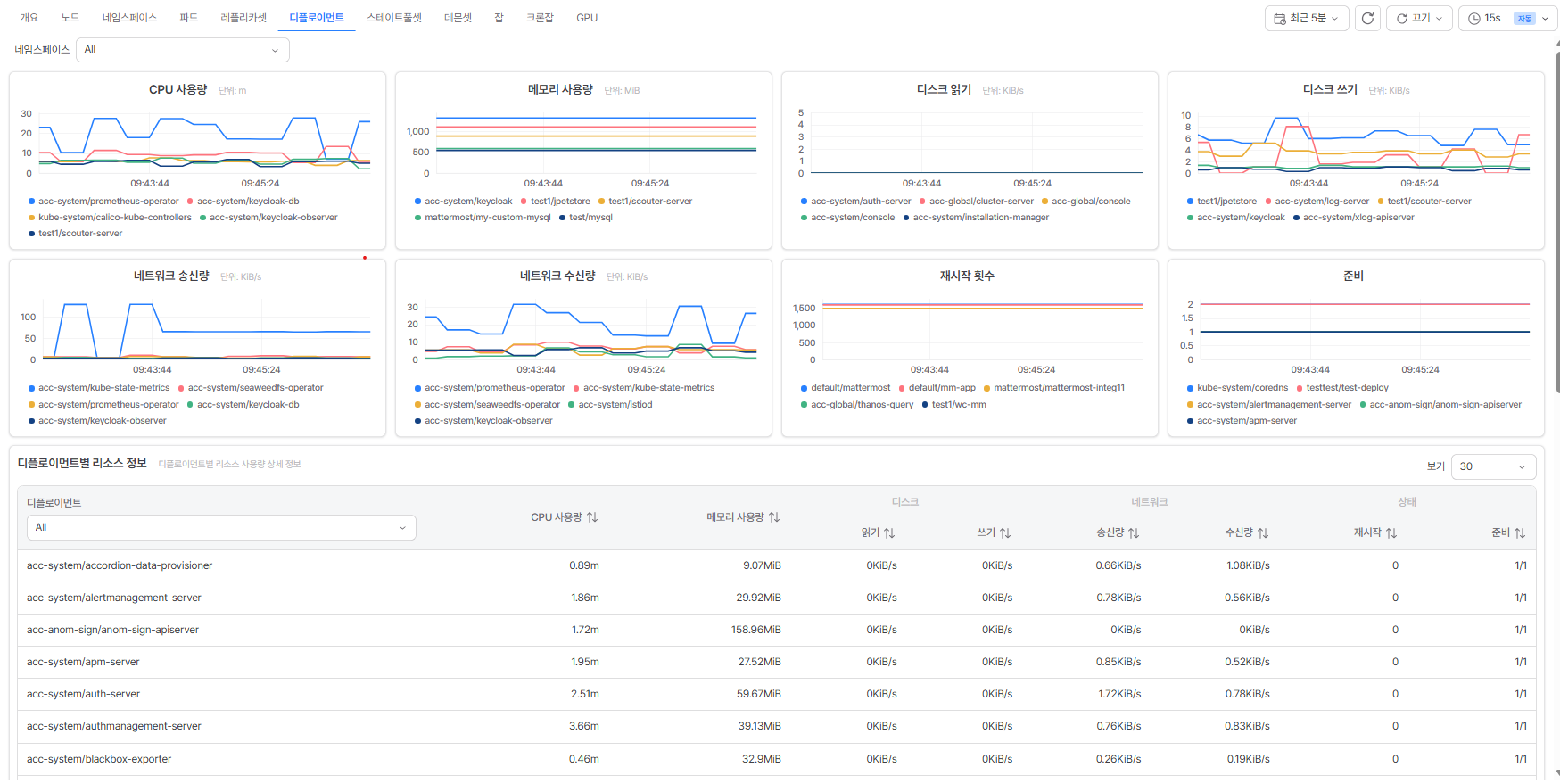
Task: Sort by 재시작 column arrows
Action: coord(1391,532)
